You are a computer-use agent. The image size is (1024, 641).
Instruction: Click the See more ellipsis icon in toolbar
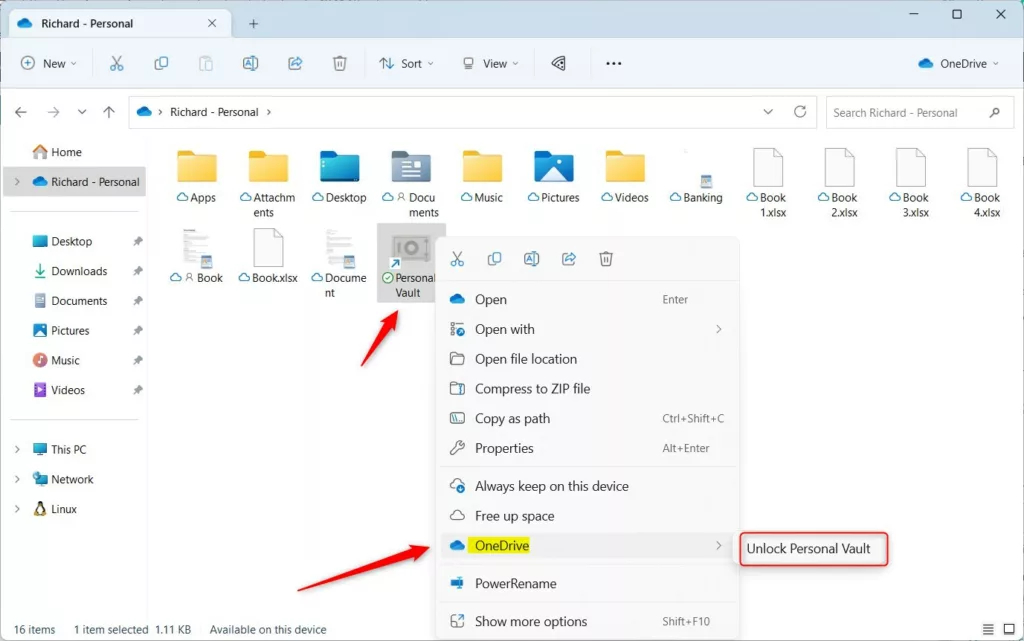(613, 63)
